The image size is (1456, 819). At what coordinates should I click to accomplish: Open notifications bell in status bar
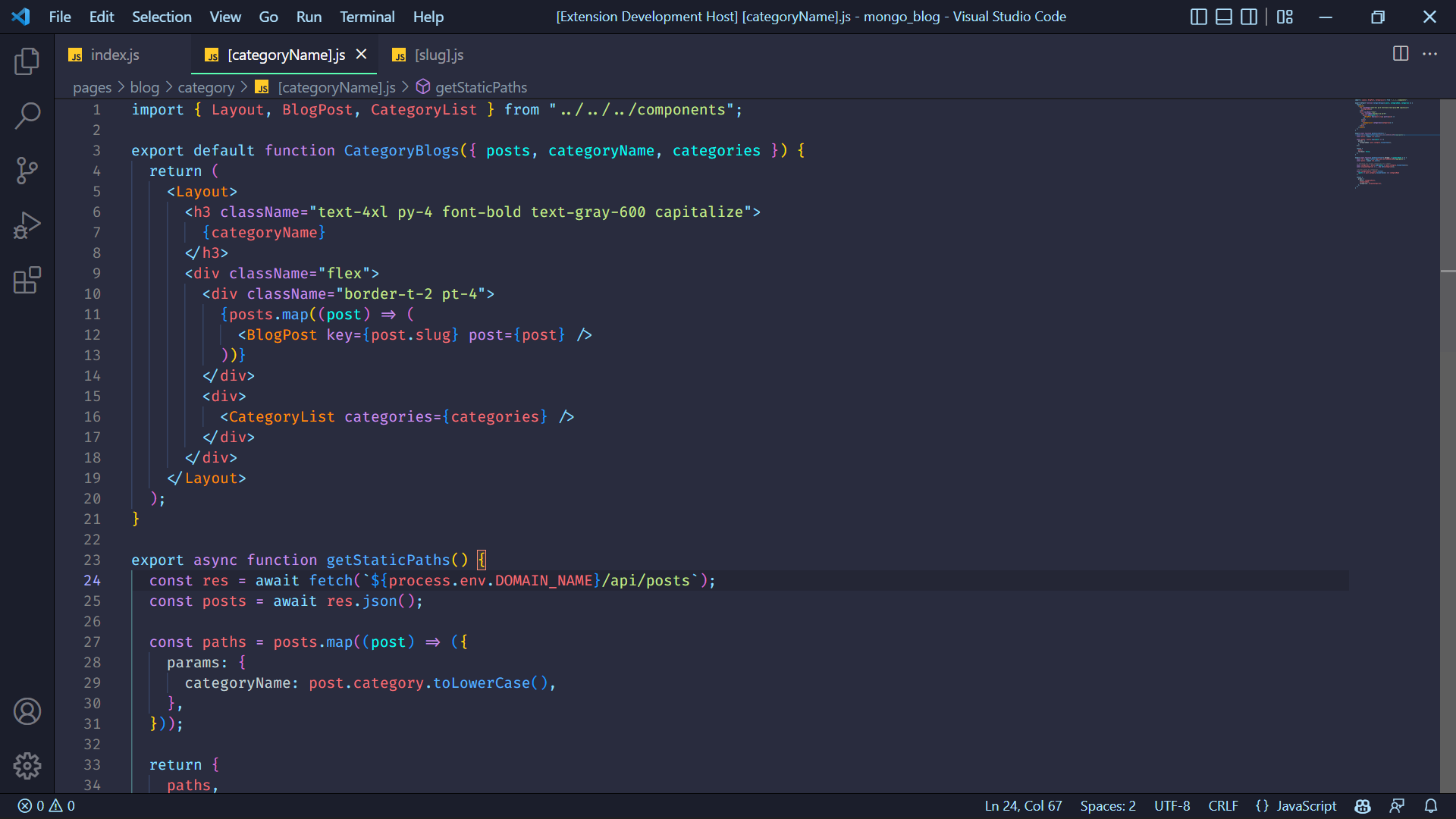[x=1431, y=806]
